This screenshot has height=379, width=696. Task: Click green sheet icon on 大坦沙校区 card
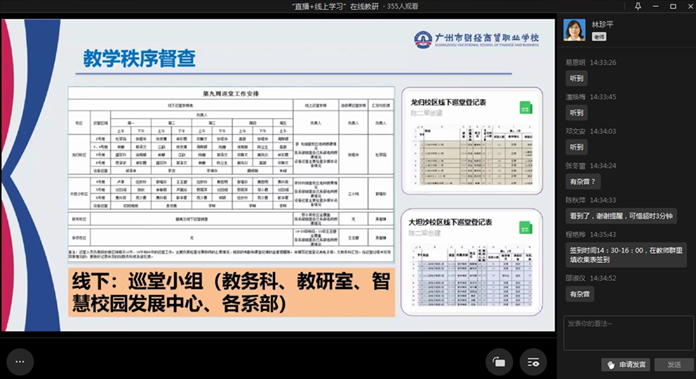526,228
